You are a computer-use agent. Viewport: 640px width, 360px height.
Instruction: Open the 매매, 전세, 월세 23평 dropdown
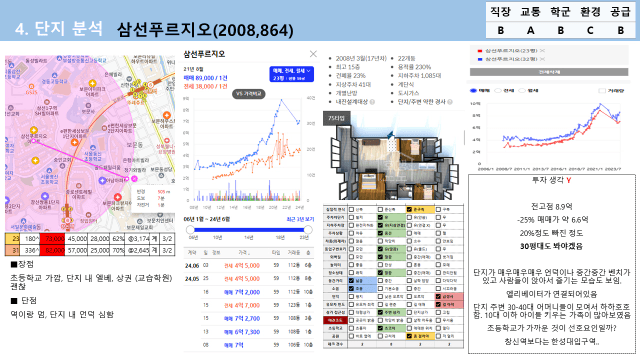(x=291, y=74)
